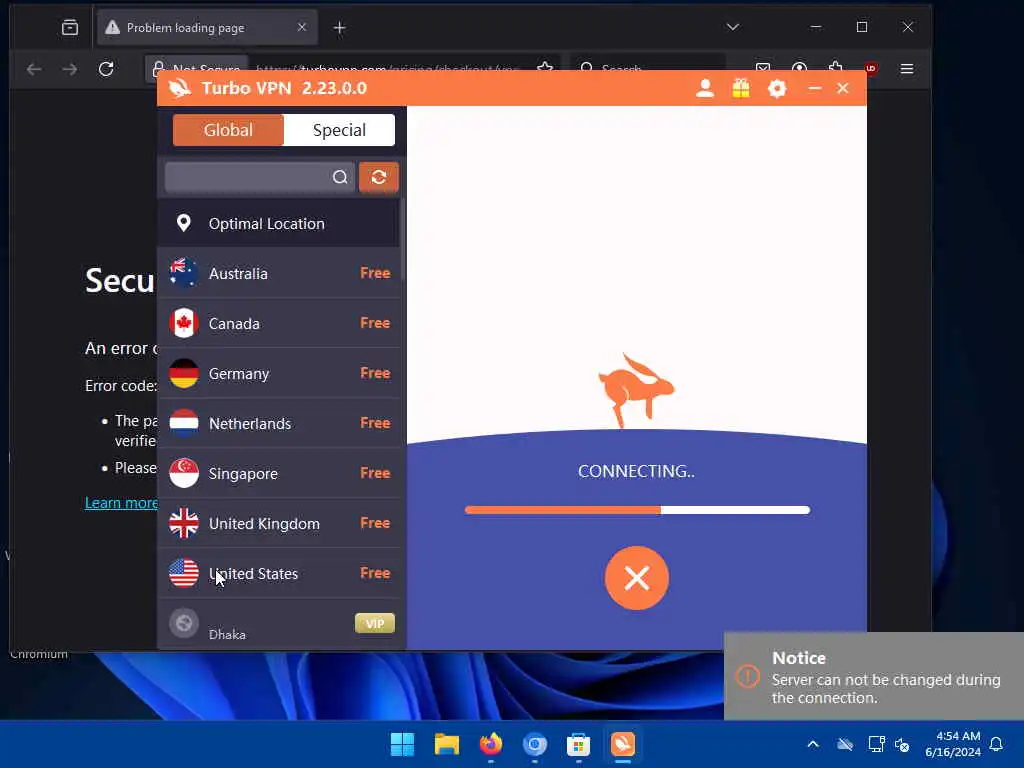Screen dimensions: 1024x768
Task: Open the gift rewards icon in Turbo VPN
Action: click(x=741, y=88)
